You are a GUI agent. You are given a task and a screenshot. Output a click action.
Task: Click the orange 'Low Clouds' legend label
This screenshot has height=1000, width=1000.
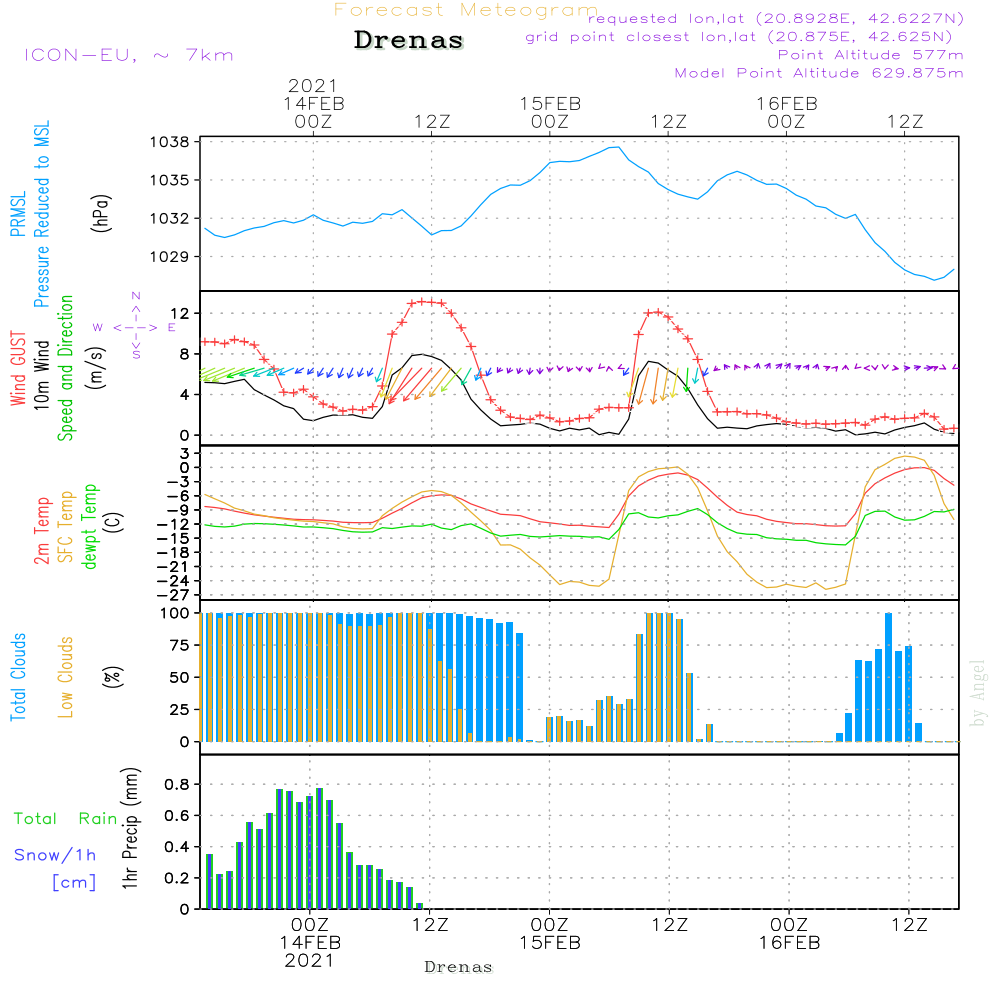66,677
